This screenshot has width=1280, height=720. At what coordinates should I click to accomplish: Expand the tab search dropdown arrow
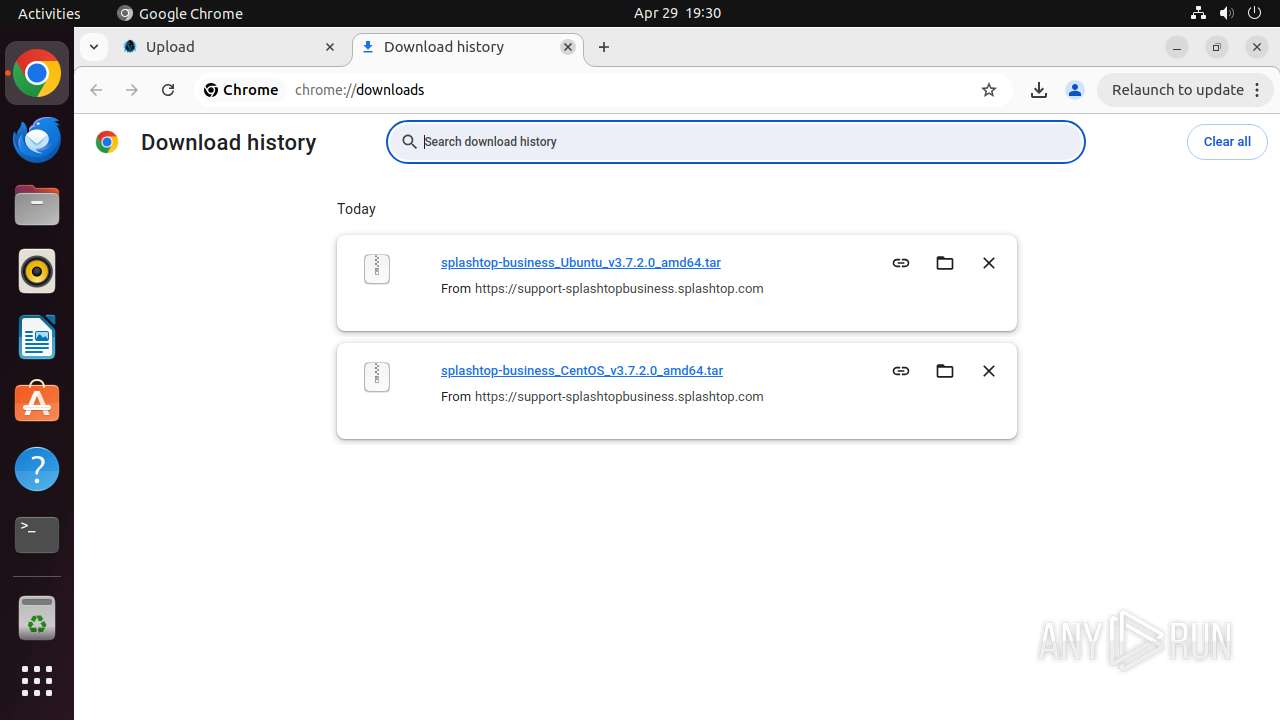tap(93, 47)
